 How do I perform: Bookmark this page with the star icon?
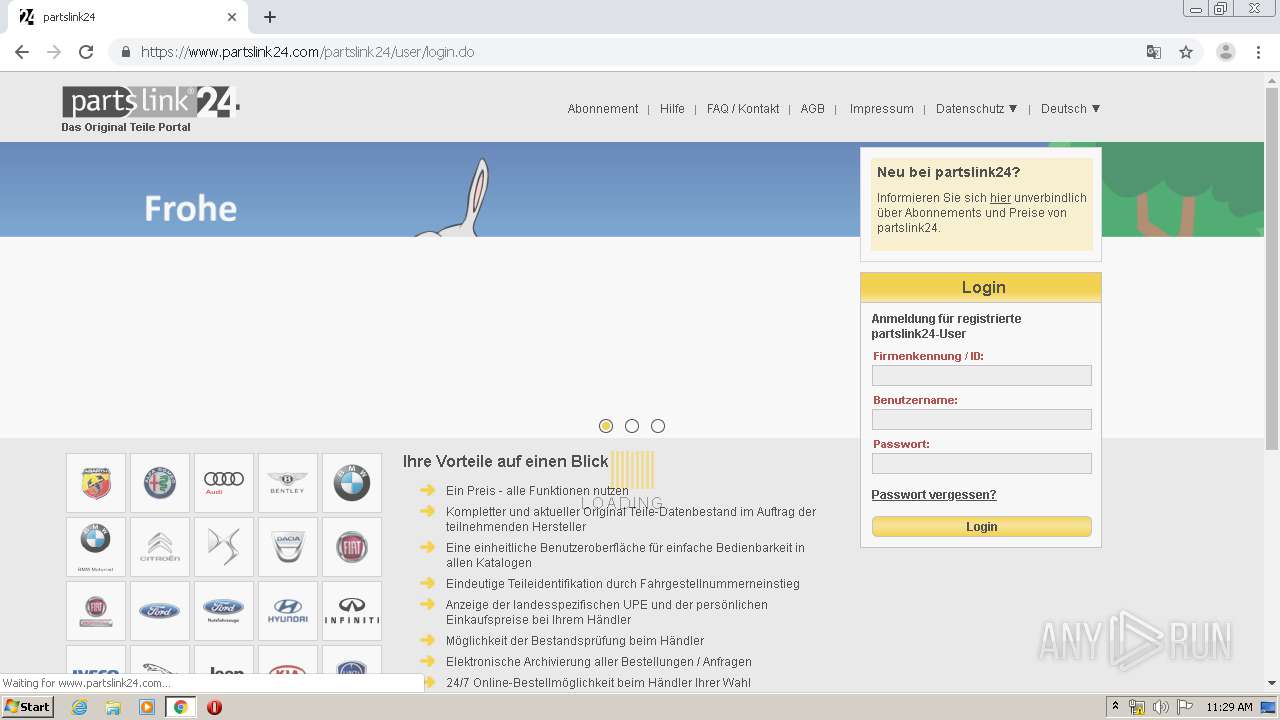[x=1186, y=52]
